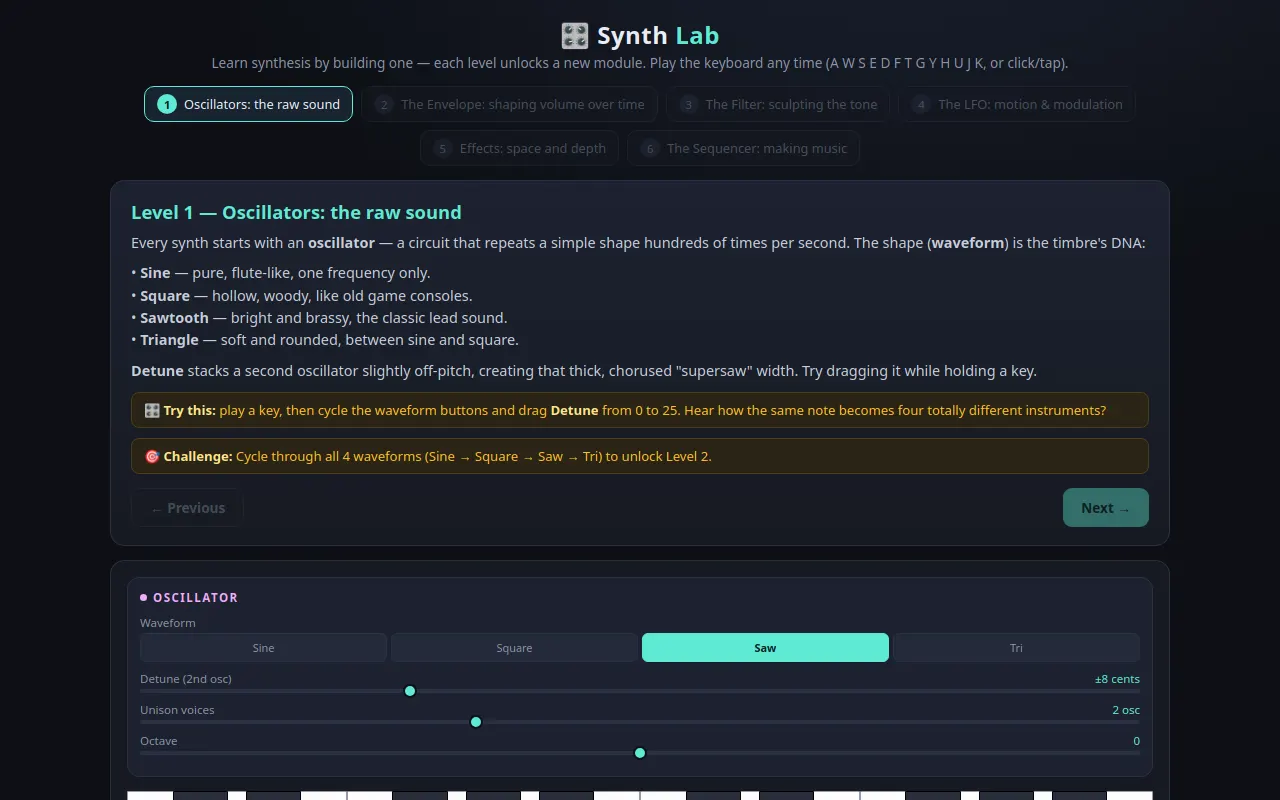Click the Waveform label
The width and height of the screenshot is (1280, 800).
click(168, 623)
